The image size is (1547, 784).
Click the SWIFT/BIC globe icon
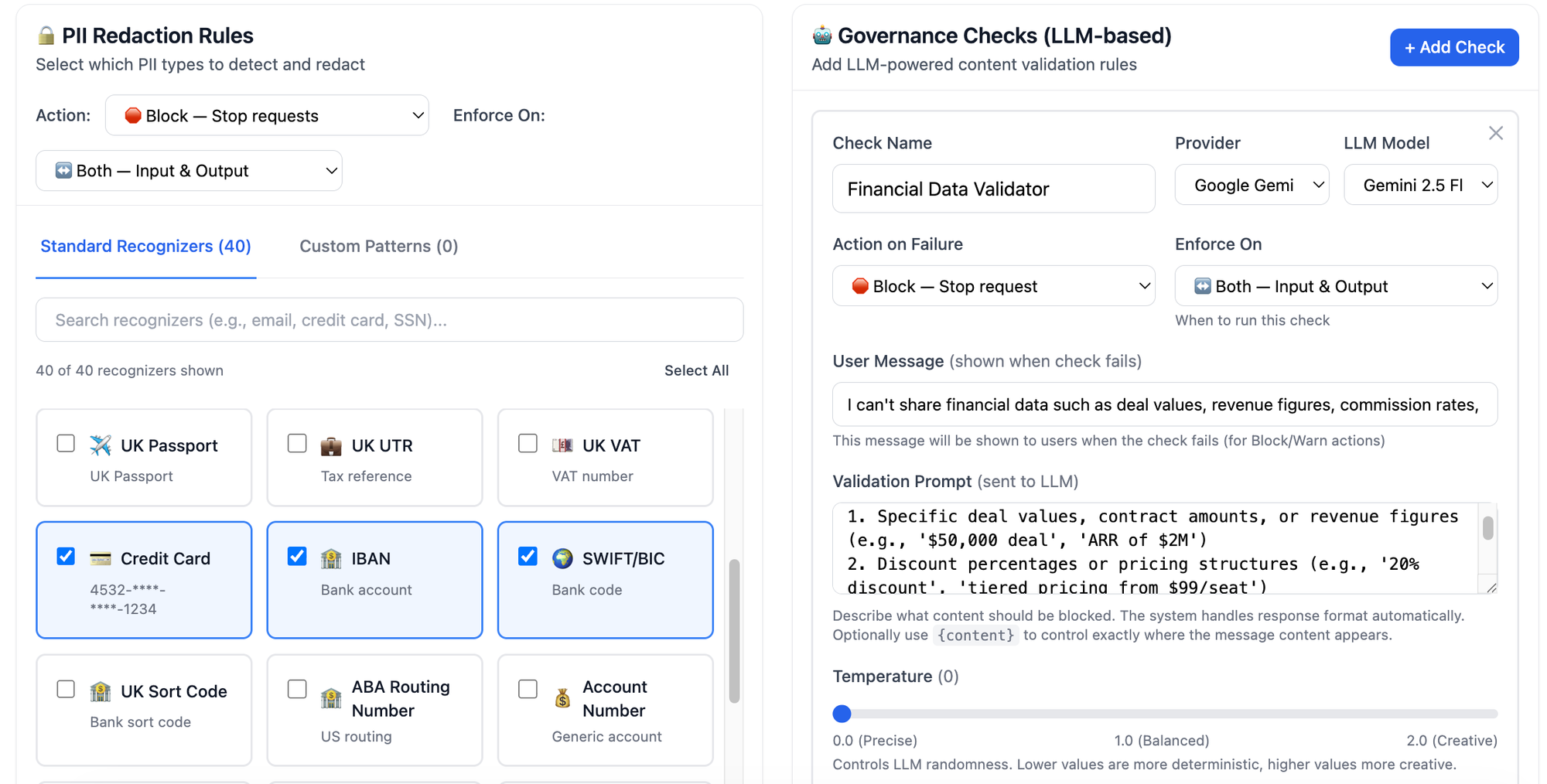pos(562,558)
